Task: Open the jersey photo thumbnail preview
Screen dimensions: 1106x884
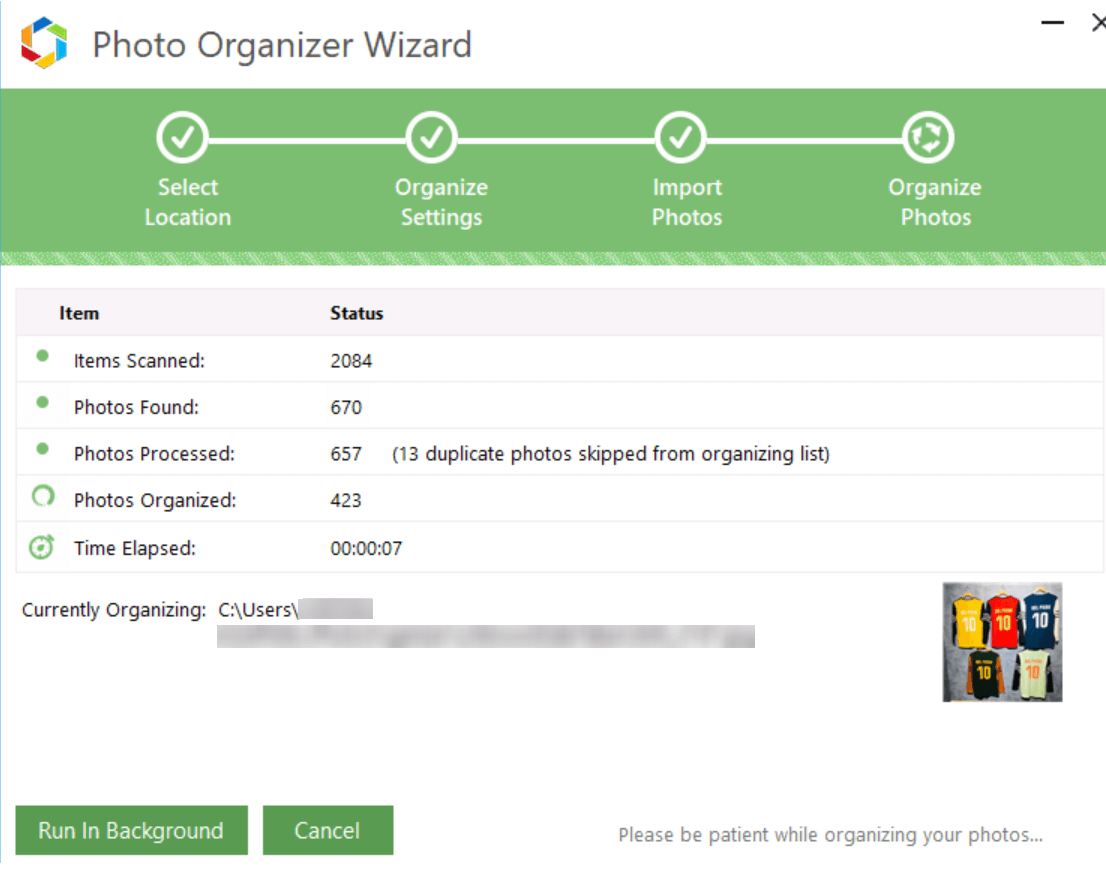Action: tap(1001, 644)
